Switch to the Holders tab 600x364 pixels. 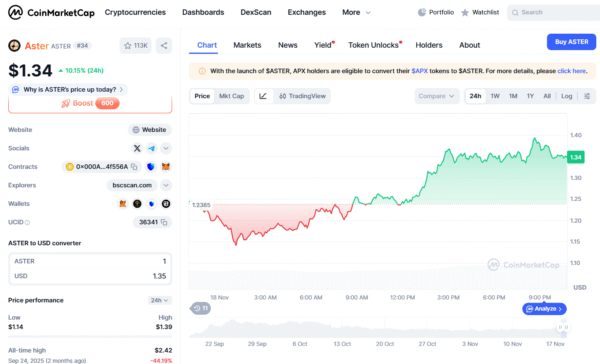[x=429, y=45]
